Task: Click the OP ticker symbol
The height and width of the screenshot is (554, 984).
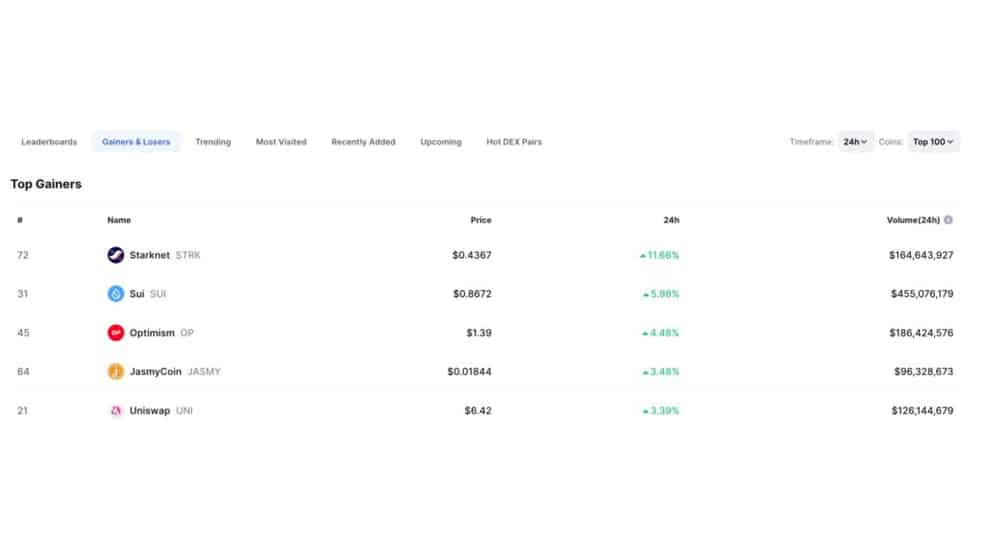Action: (x=186, y=333)
